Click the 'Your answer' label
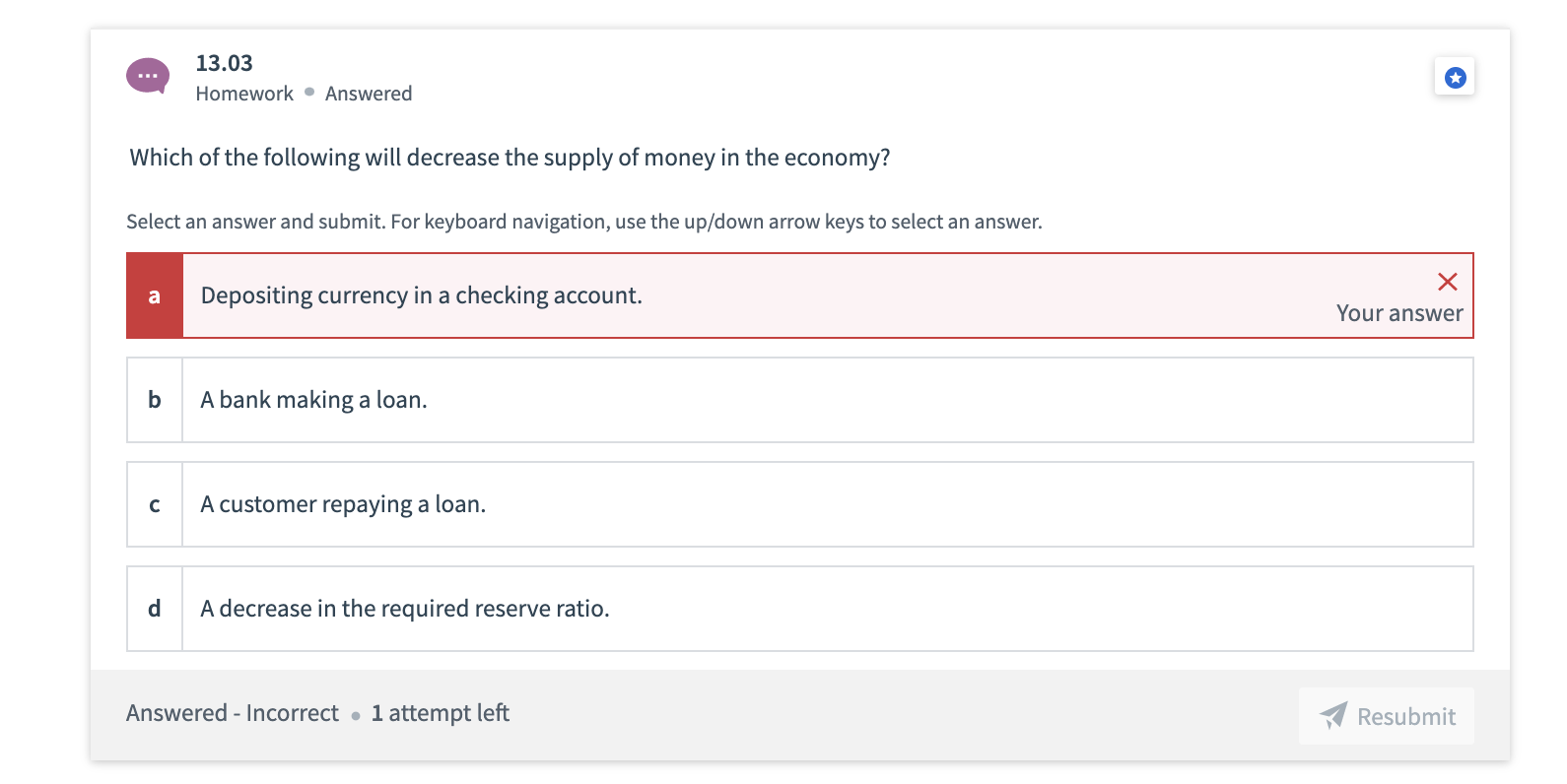This screenshot has width=1567, height=784. (1399, 313)
